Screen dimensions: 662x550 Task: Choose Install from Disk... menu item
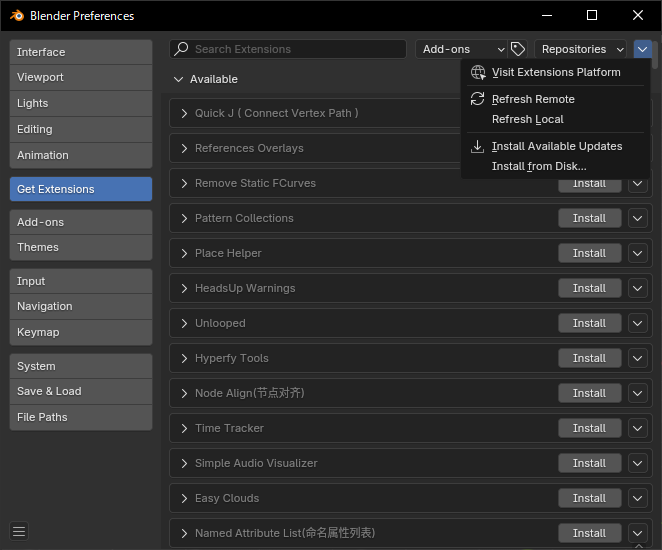click(x=556, y=166)
